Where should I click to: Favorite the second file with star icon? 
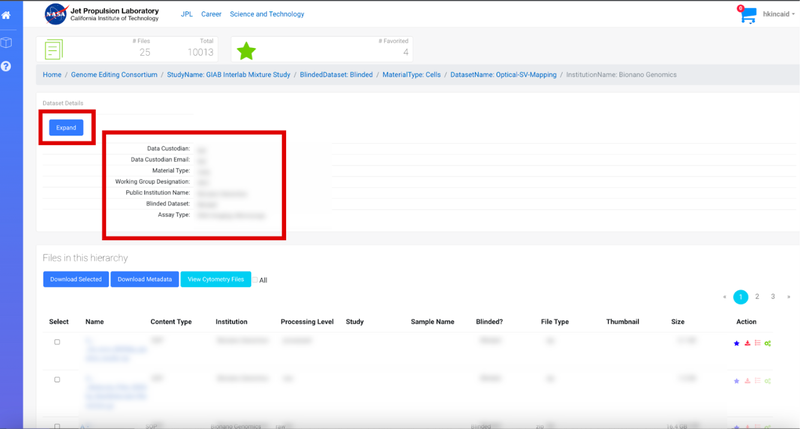coord(736,381)
